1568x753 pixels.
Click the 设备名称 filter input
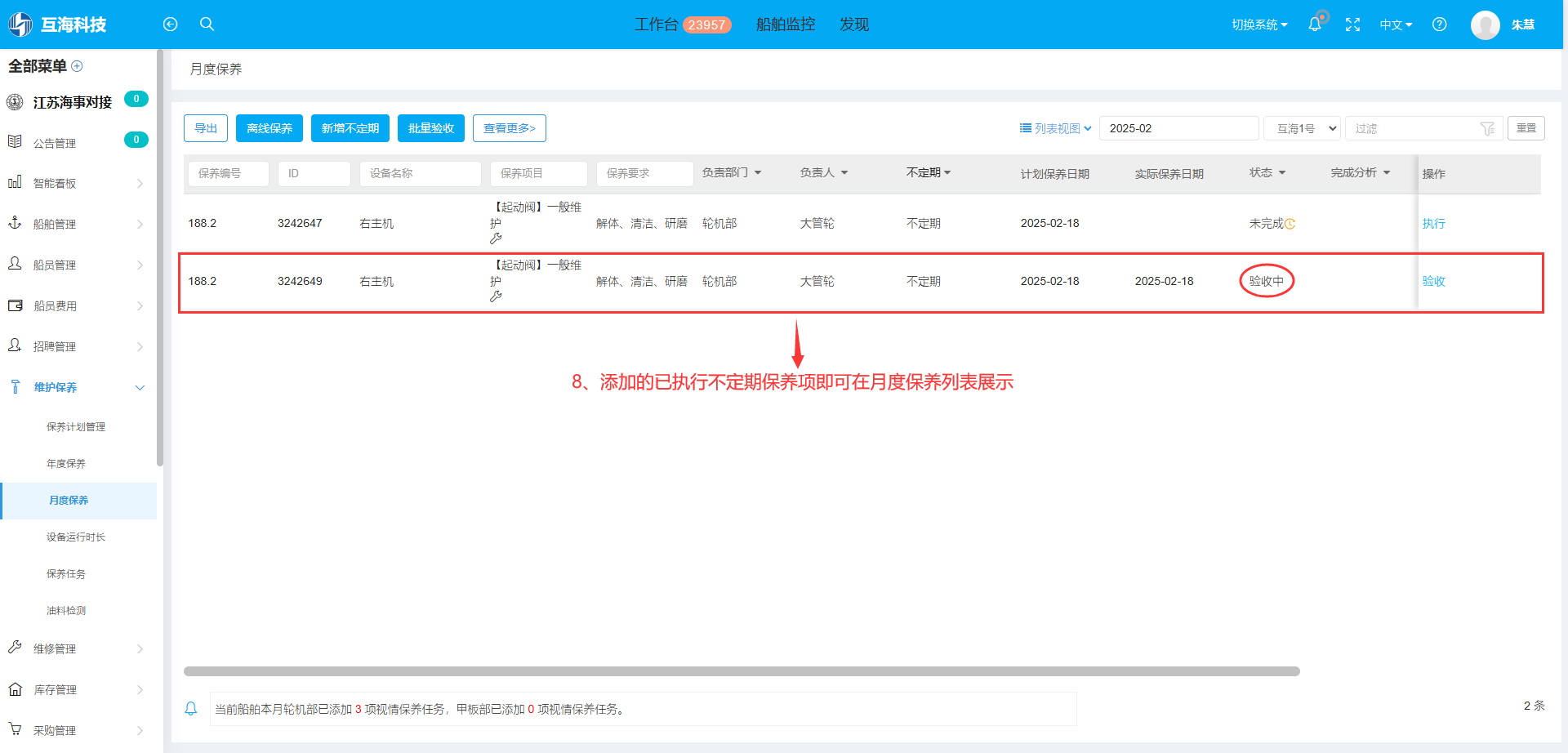421,173
